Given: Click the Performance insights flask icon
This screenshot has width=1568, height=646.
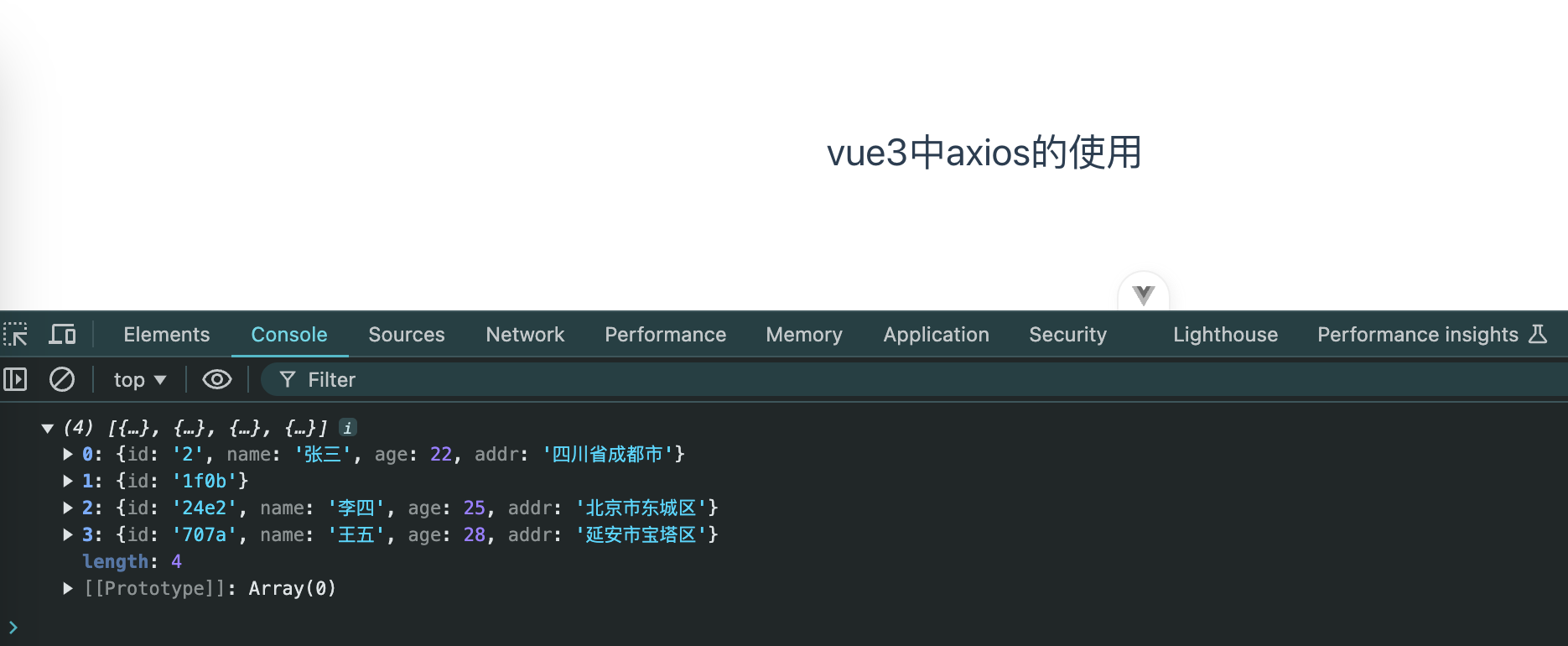Looking at the screenshot, I should [x=1538, y=335].
